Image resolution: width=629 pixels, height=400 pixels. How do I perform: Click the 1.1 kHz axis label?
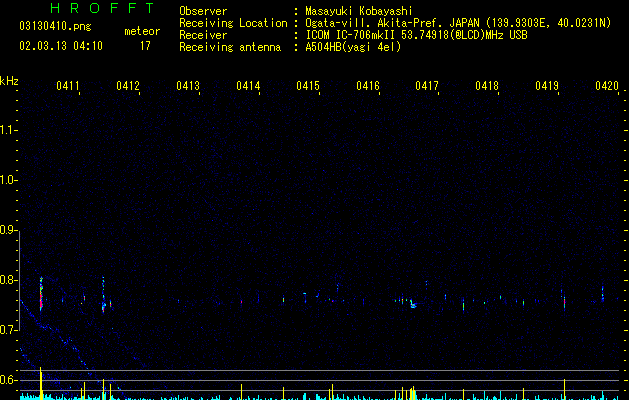(8, 130)
